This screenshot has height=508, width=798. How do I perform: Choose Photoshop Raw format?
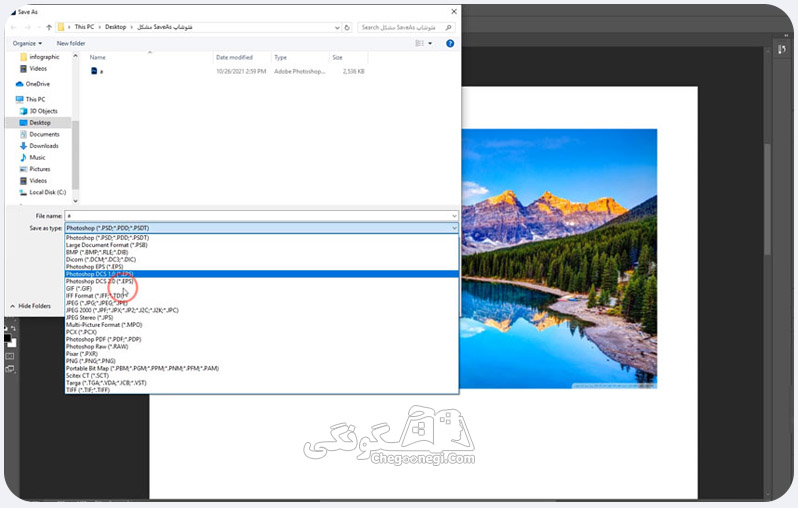coord(262,347)
